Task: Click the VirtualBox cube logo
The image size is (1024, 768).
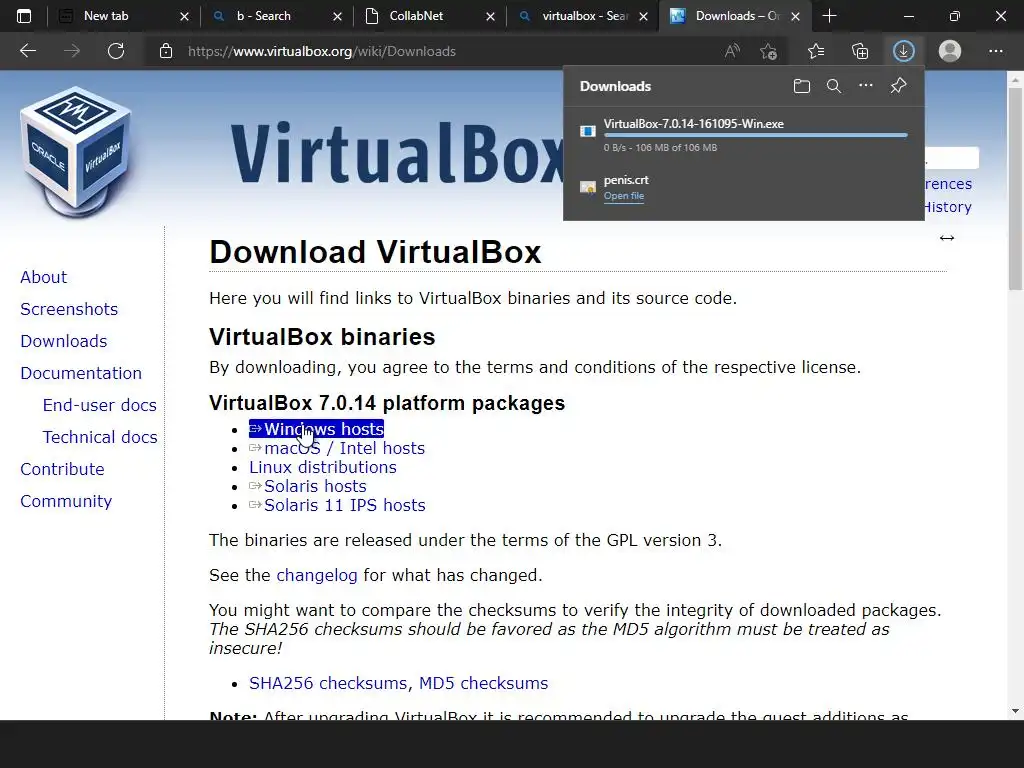Action: coord(76,151)
